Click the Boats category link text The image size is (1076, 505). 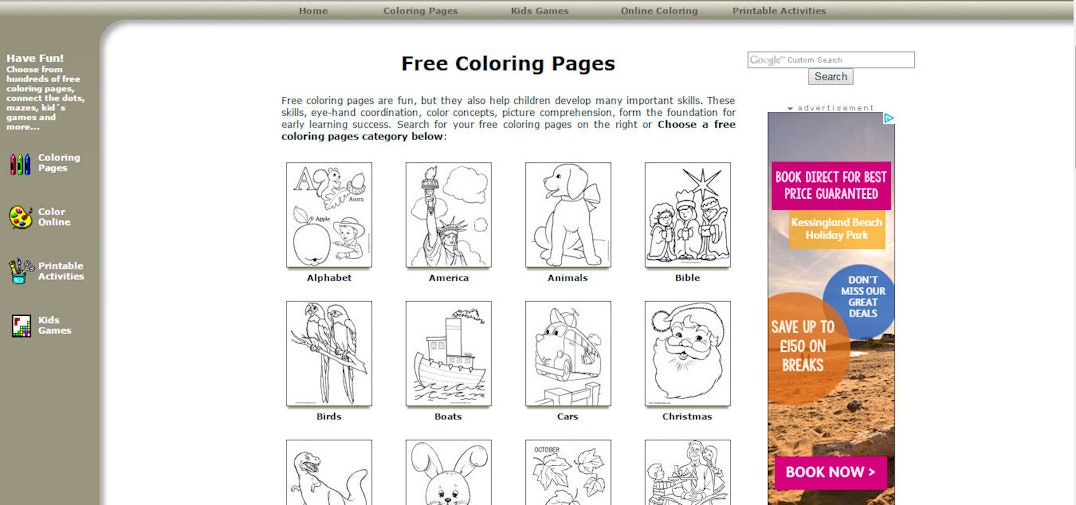click(x=448, y=416)
